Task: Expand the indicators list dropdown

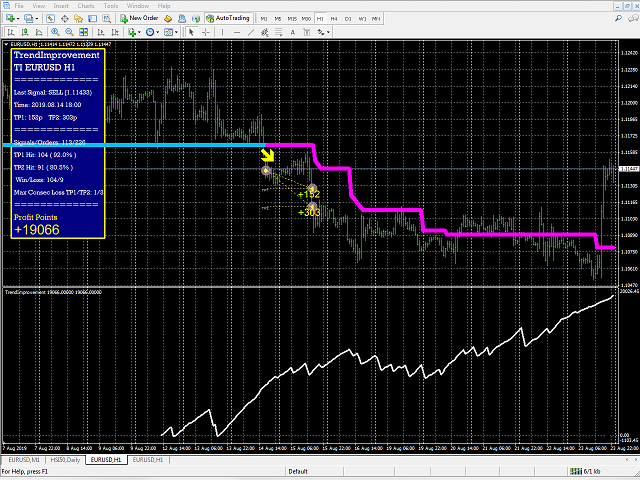Action: click(139, 32)
